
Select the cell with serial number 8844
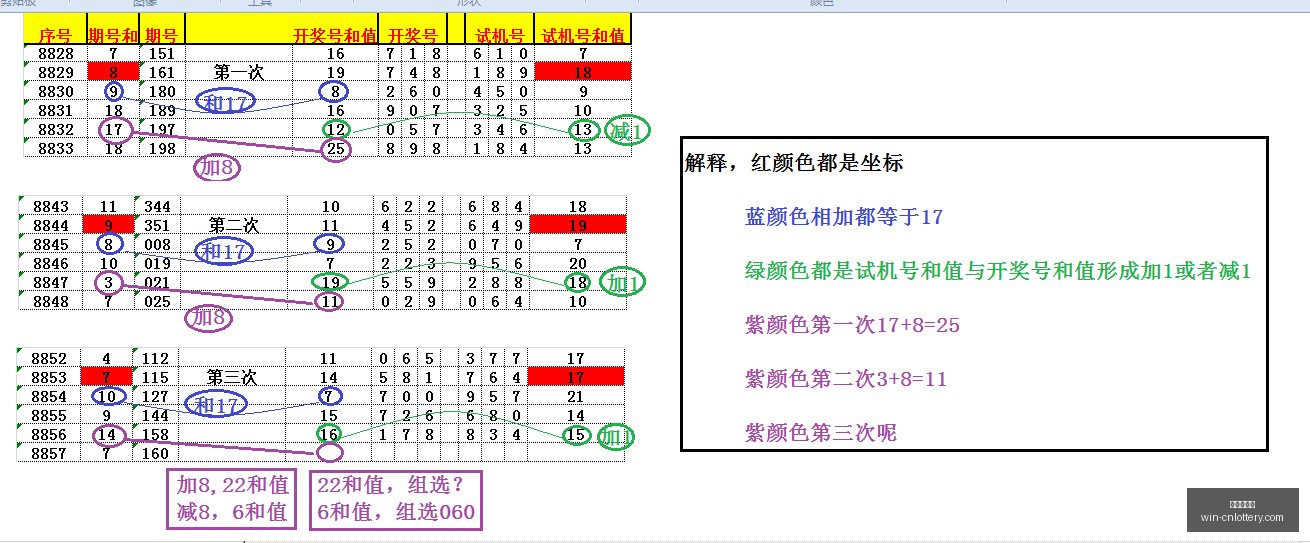click(51, 225)
